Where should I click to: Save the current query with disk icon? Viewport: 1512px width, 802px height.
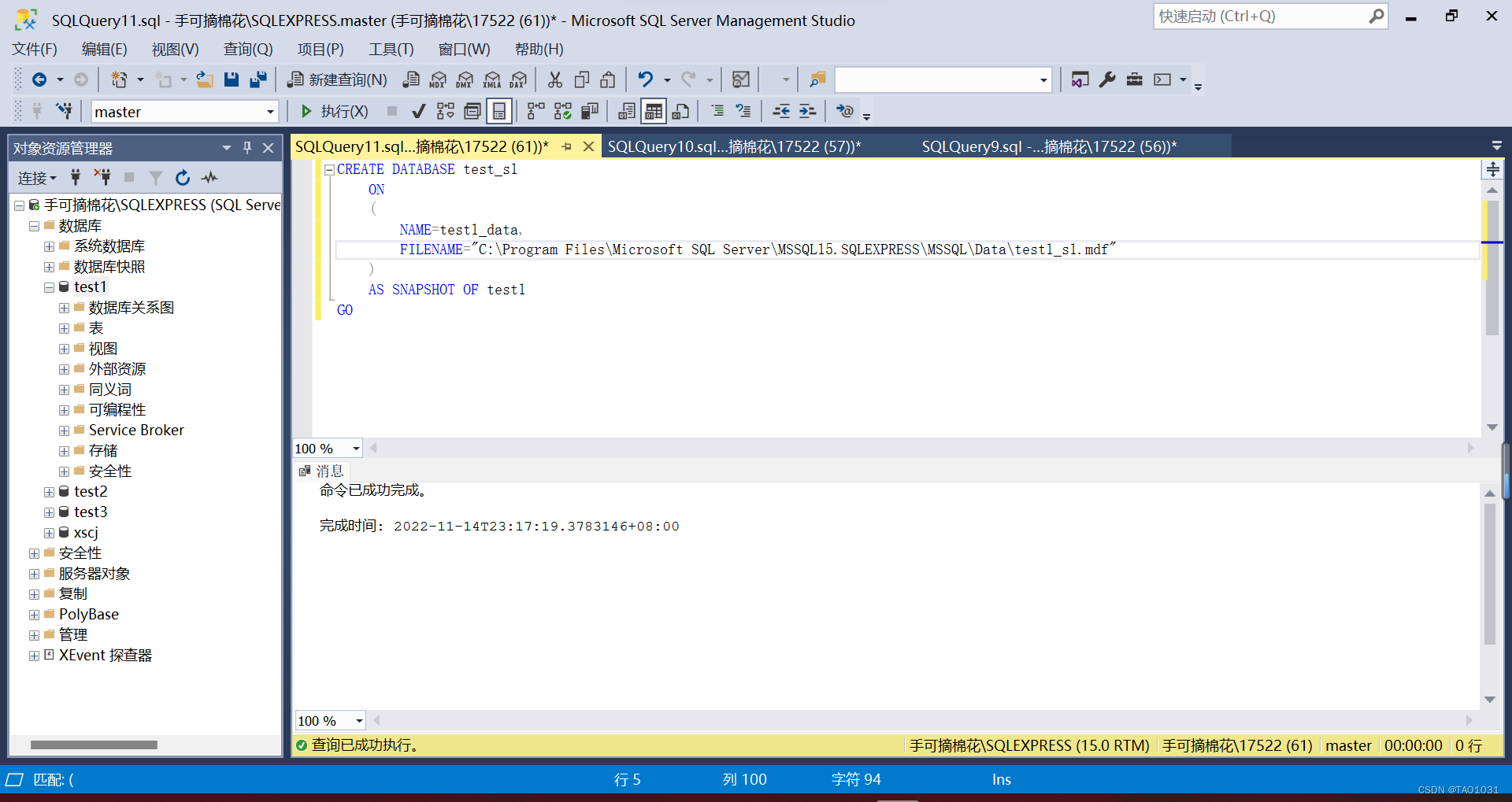[231, 79]
